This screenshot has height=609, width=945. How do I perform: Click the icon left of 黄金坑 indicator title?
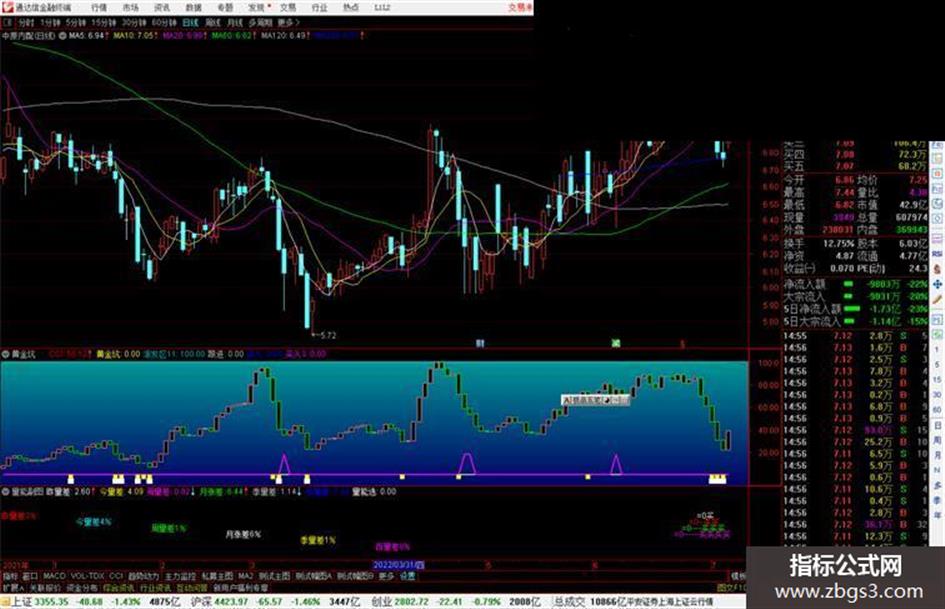5,354
